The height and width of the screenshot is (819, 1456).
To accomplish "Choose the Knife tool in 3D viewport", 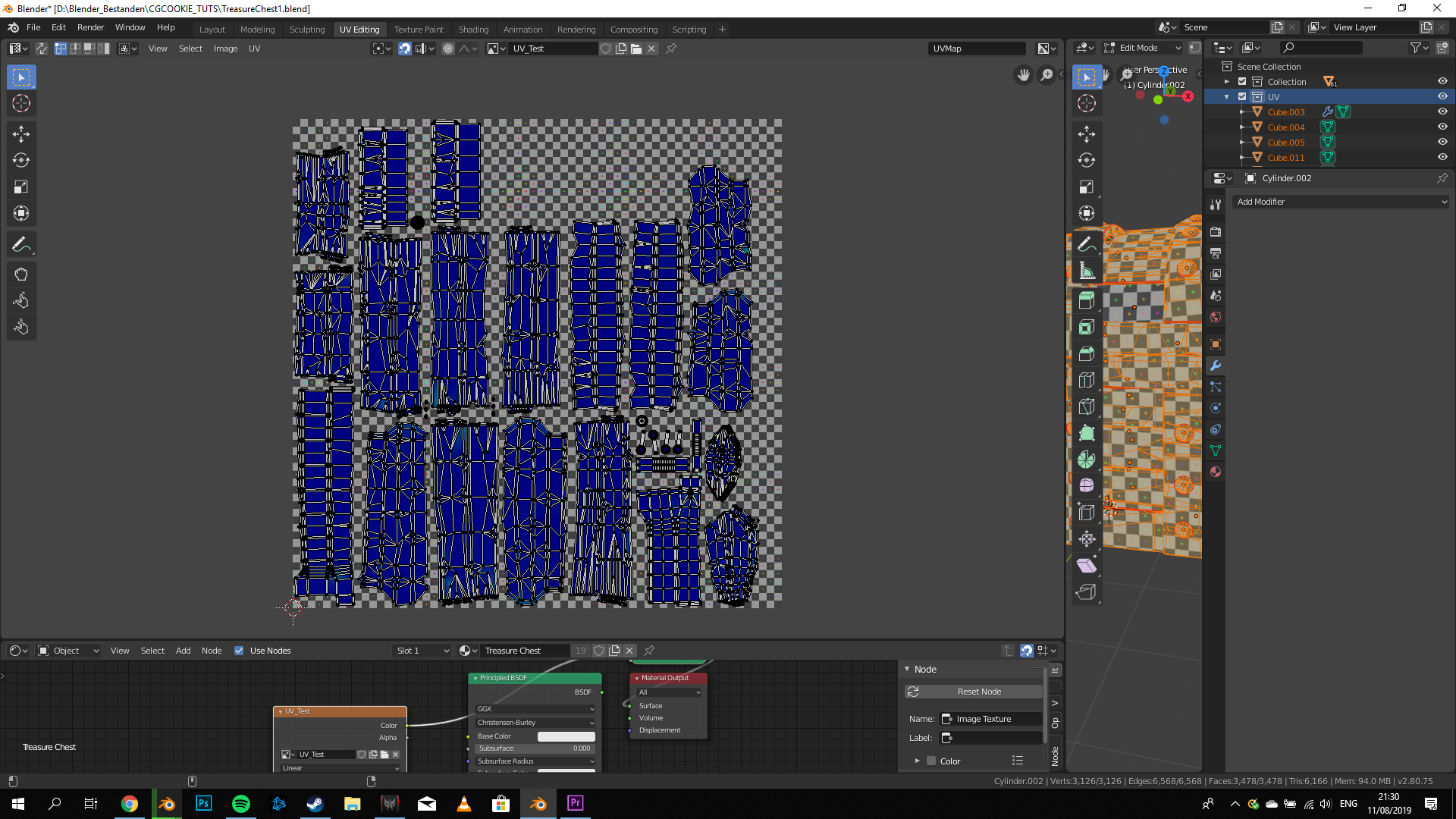I will (1087, 406).
